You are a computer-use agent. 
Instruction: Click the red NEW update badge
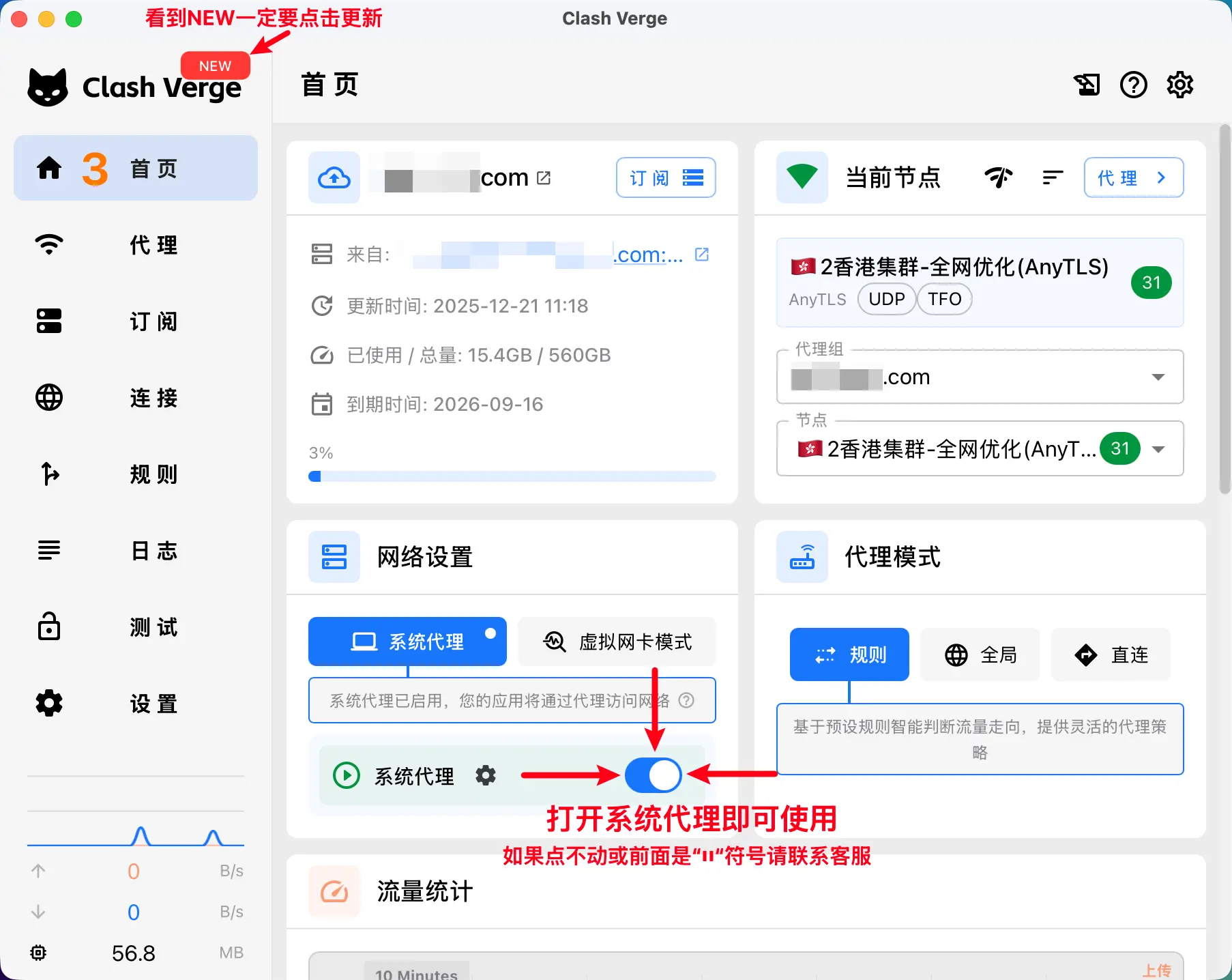(x=215, y=66)
